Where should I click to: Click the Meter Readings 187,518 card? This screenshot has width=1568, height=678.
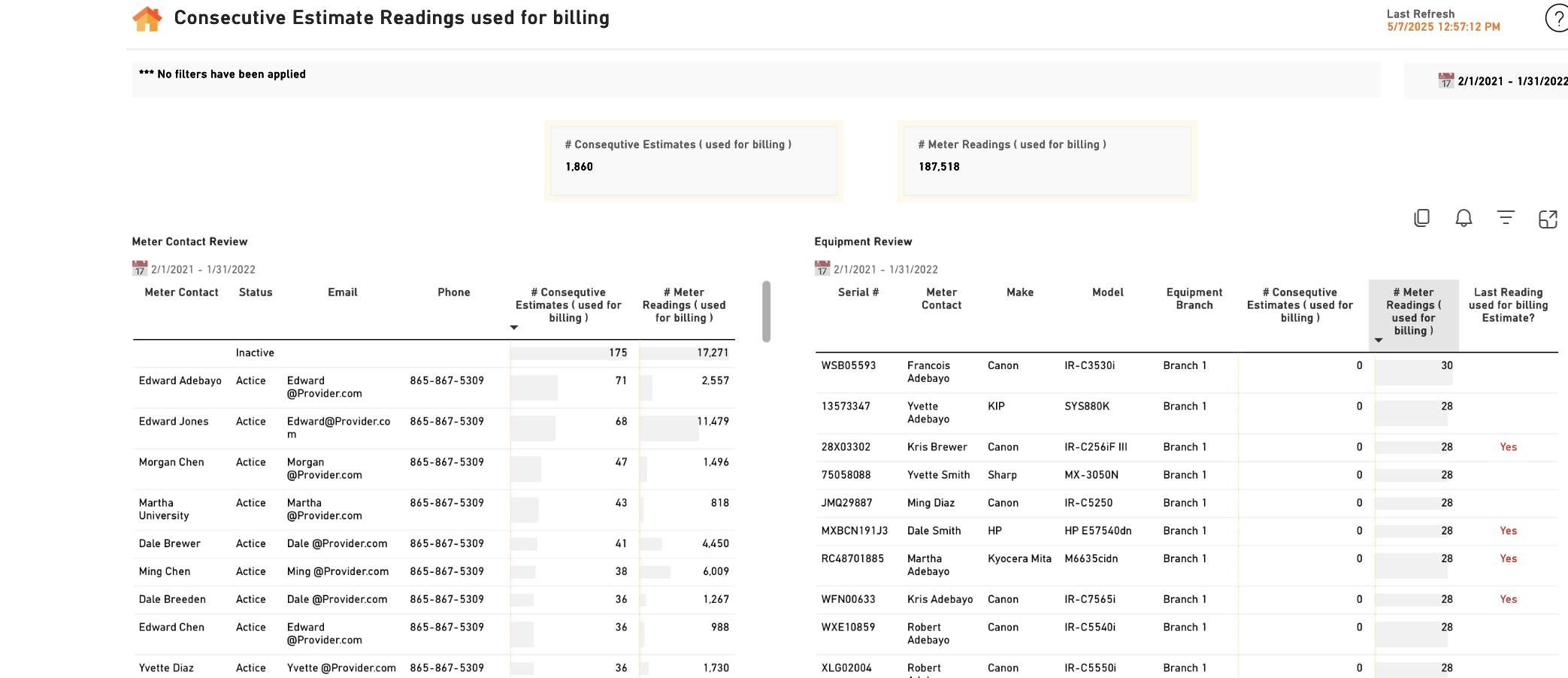point(1047,161)
